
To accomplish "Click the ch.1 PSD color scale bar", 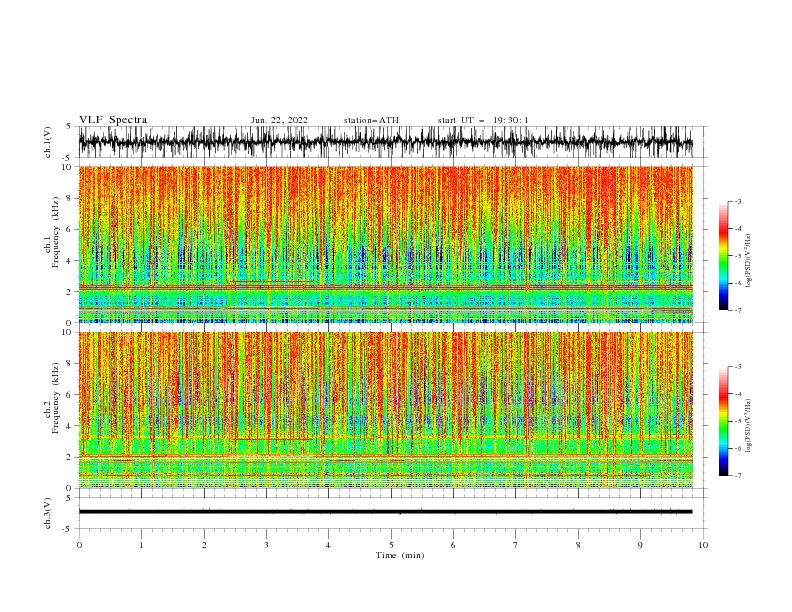I will click(723, 256).
